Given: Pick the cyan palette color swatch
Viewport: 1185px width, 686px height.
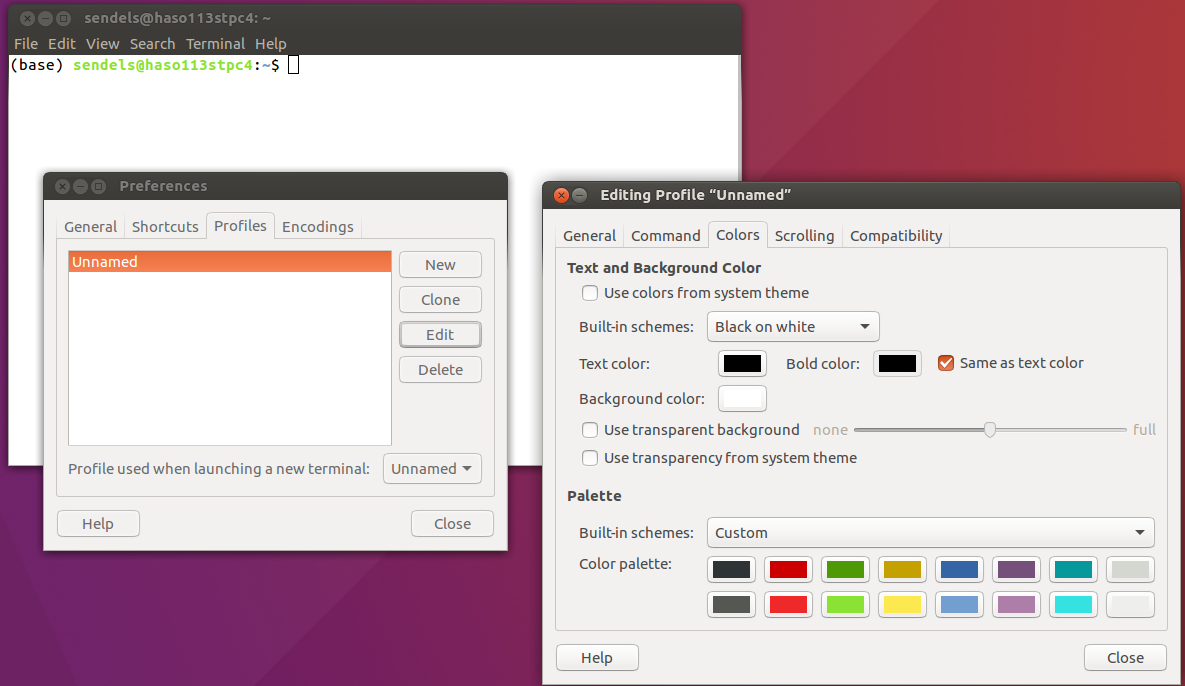Looking at the screenshot, I should pos(1073,605).
